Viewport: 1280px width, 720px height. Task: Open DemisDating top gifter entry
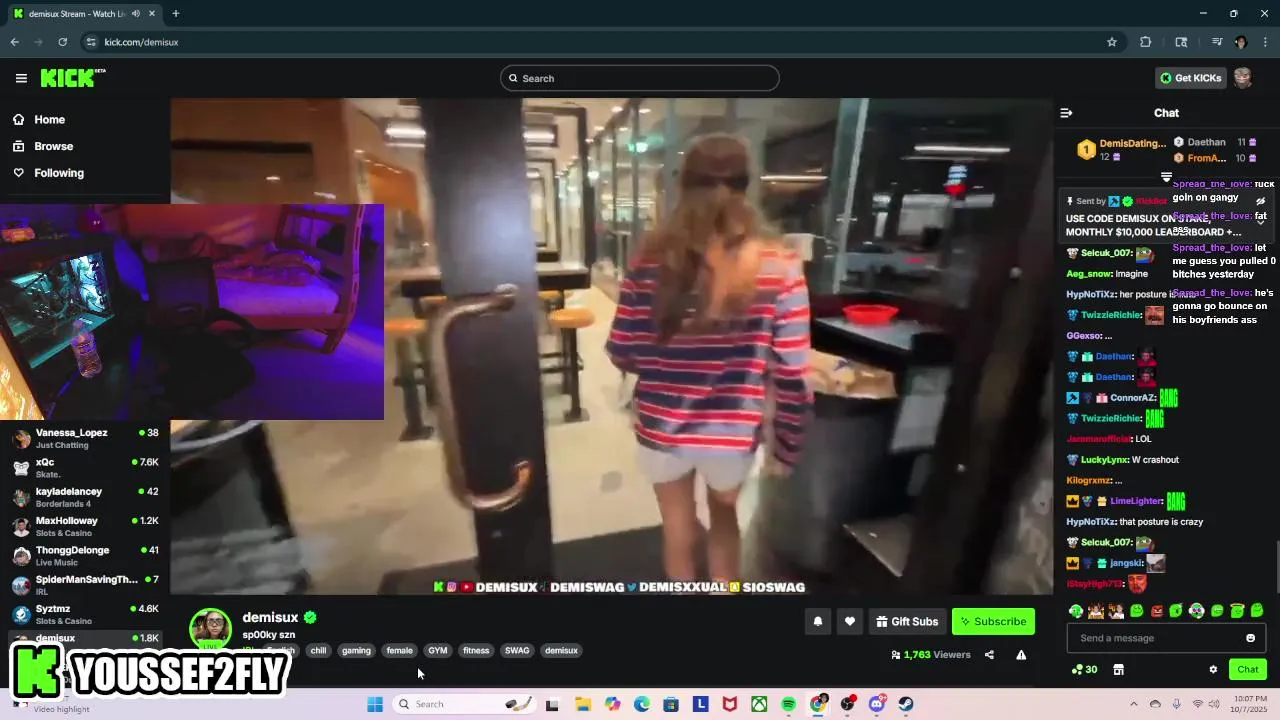coord(1122,150)
